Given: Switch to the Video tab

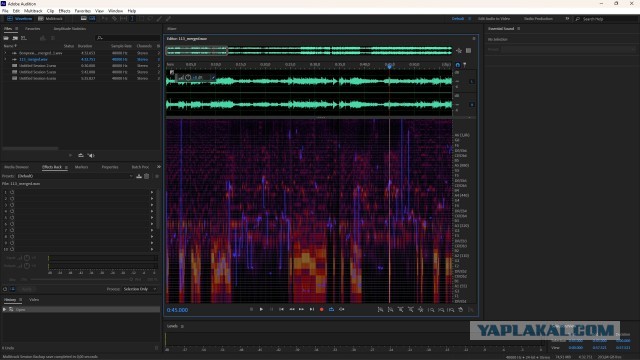Looking at the screenshot, I should pos(34,300).
